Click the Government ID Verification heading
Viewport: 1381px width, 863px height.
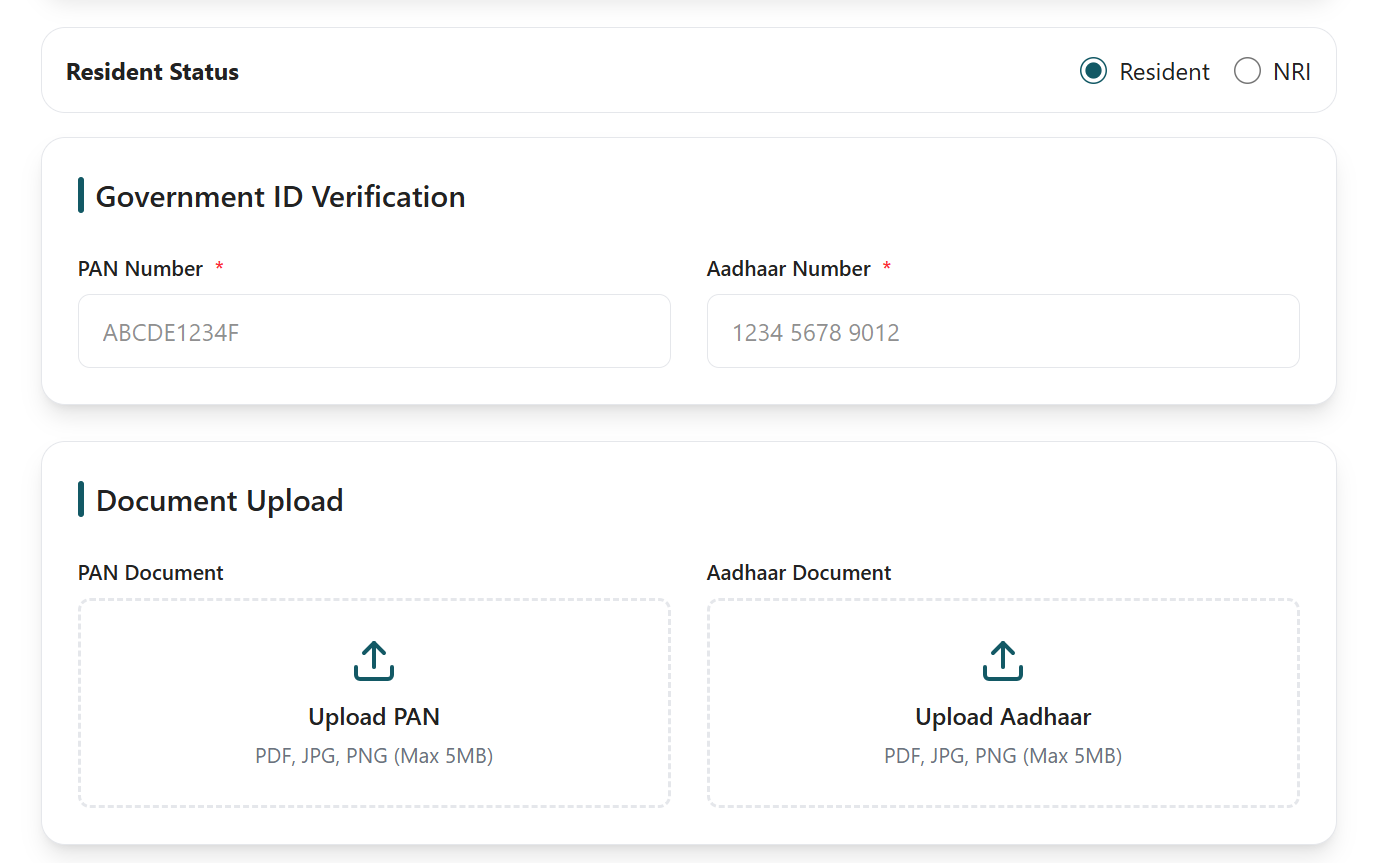click(x=280, y=196)
